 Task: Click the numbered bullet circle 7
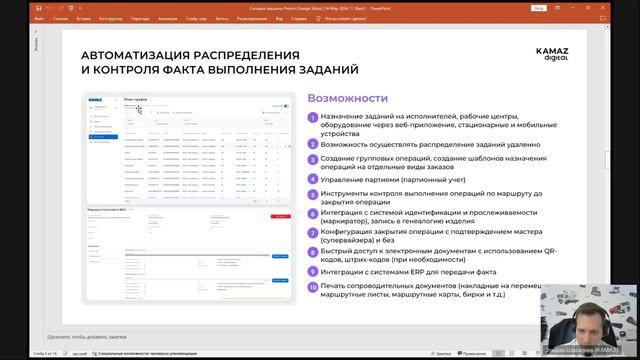(313, 233)
